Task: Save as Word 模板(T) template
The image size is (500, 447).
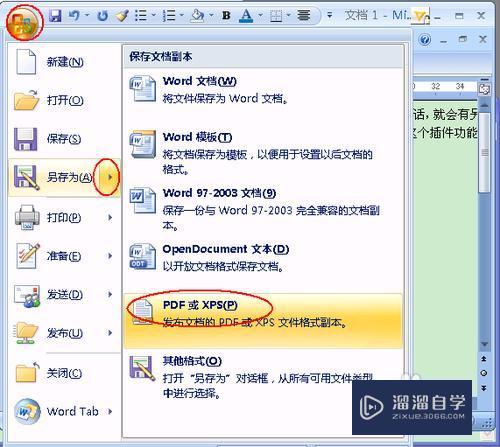Action: coord(263,153)
